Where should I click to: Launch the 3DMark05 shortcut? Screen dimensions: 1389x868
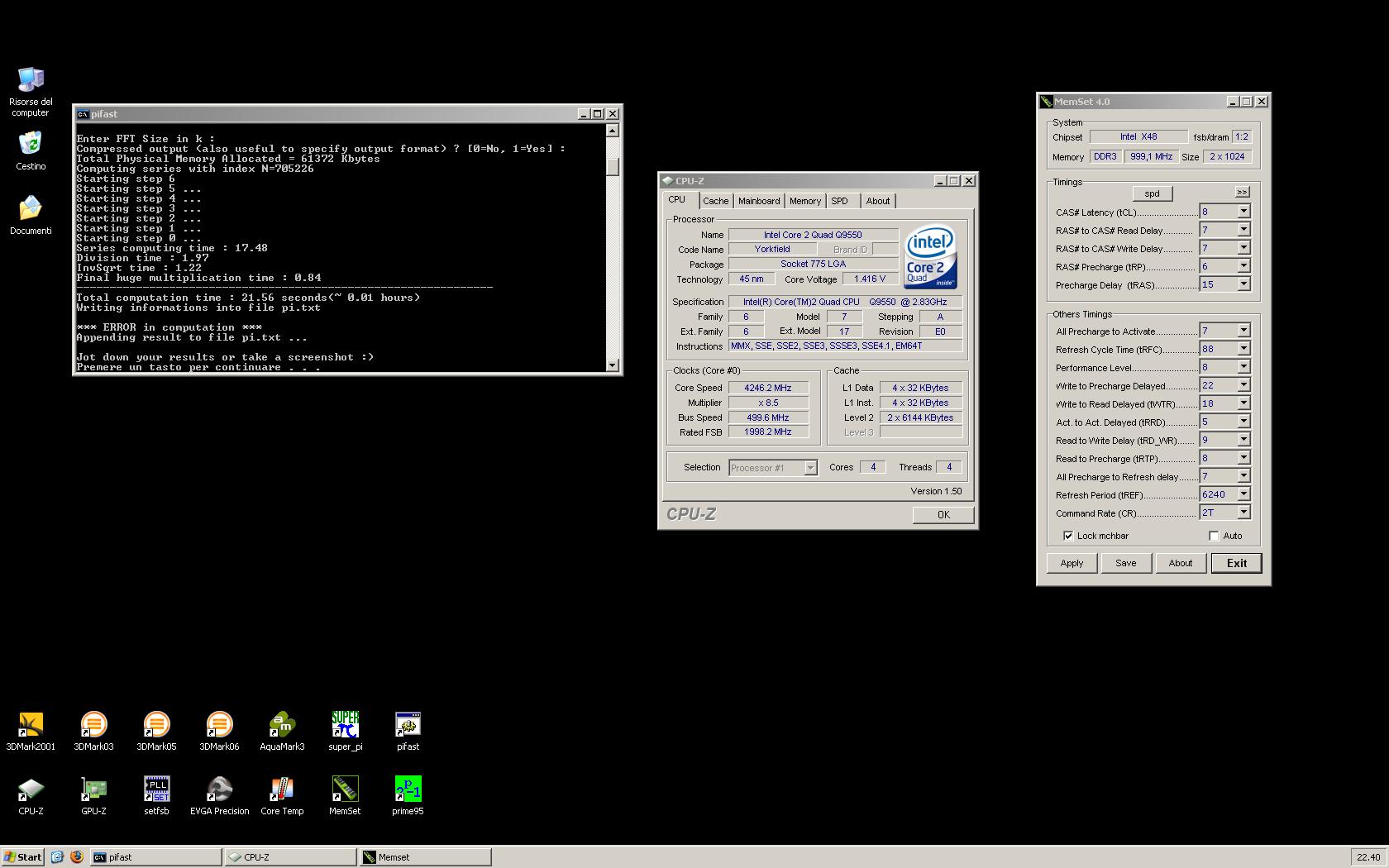pyautogui.click(x=156, y=732)
